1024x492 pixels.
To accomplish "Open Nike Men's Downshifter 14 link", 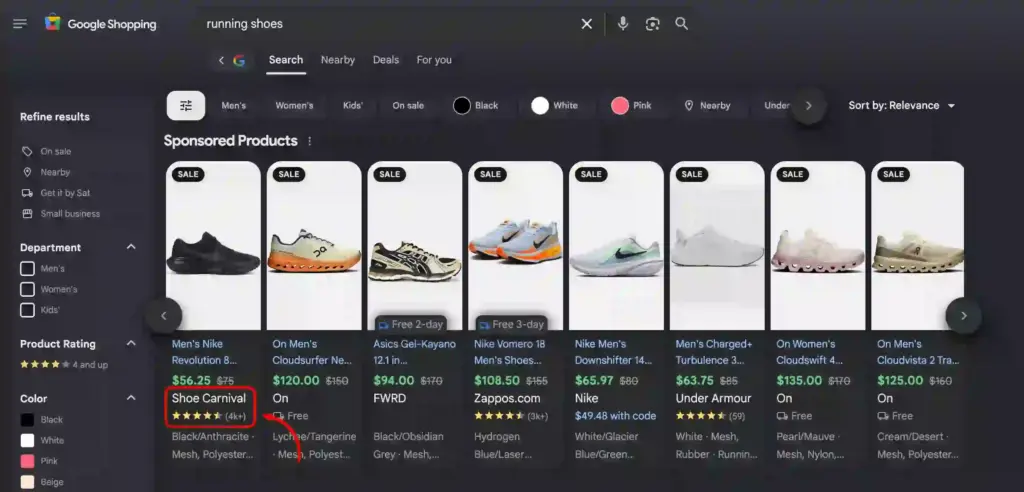I will pos(613,352).
